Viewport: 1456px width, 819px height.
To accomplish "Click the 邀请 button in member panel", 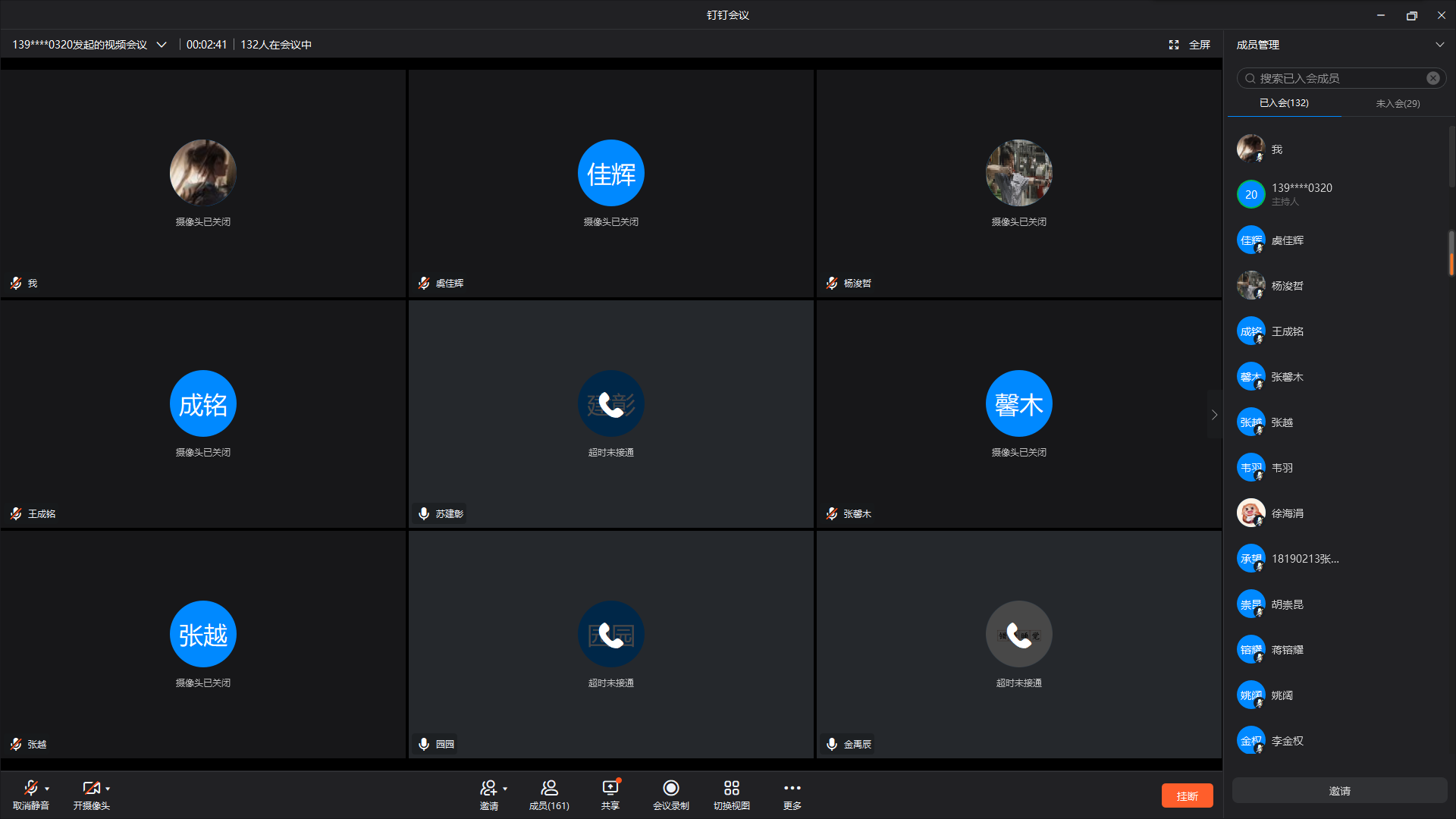I will coord(1339,791).
